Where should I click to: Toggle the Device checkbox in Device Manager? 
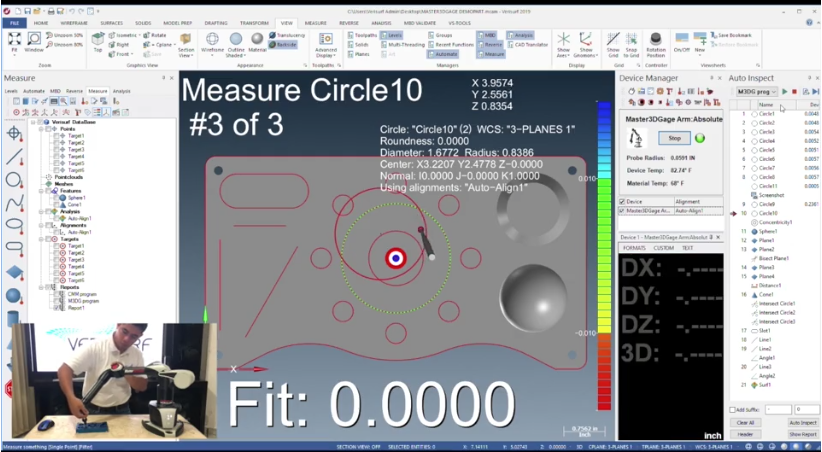pyautogui.click(x=622, y=201)
